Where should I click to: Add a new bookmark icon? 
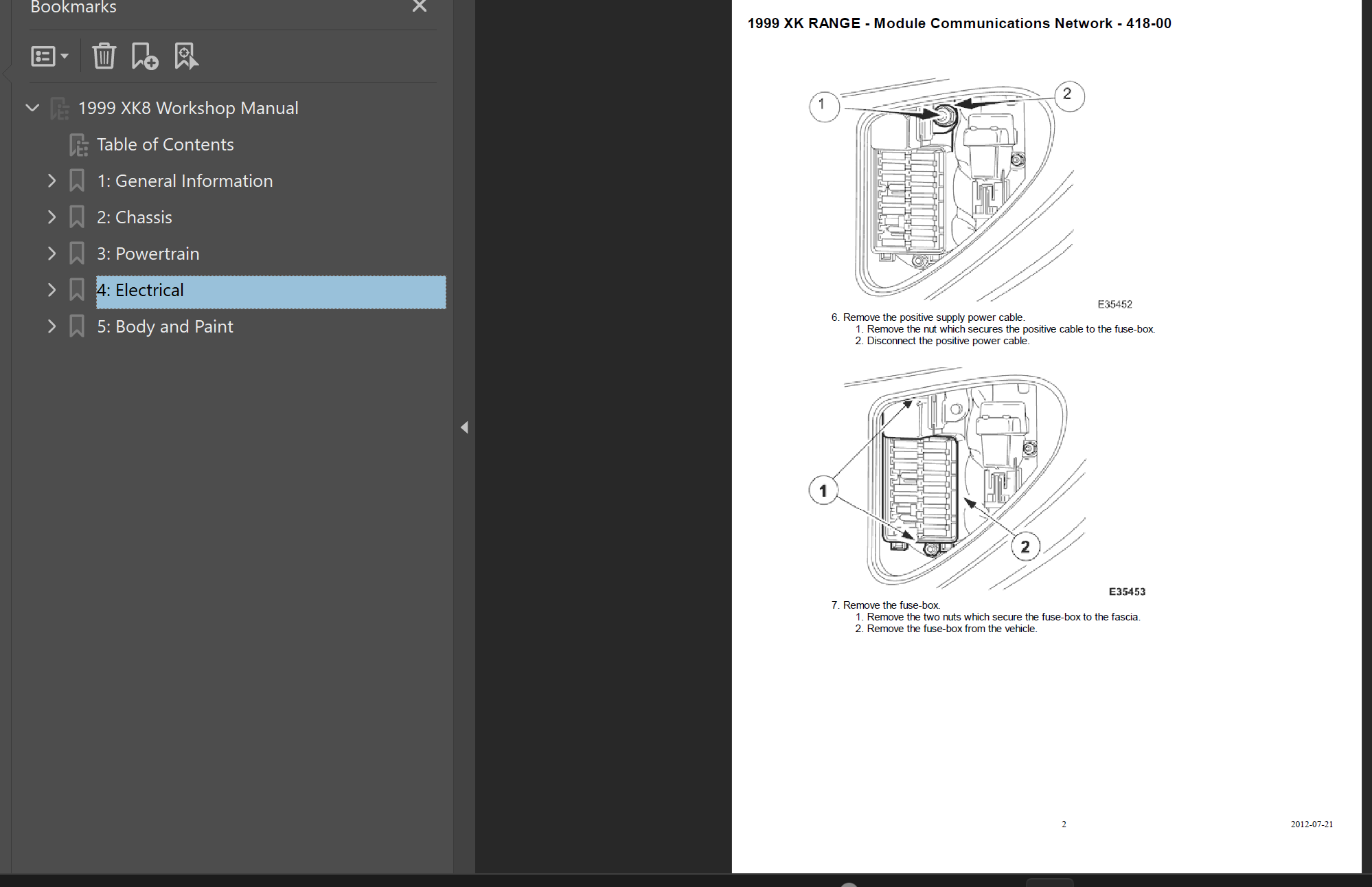coord(144,56)
